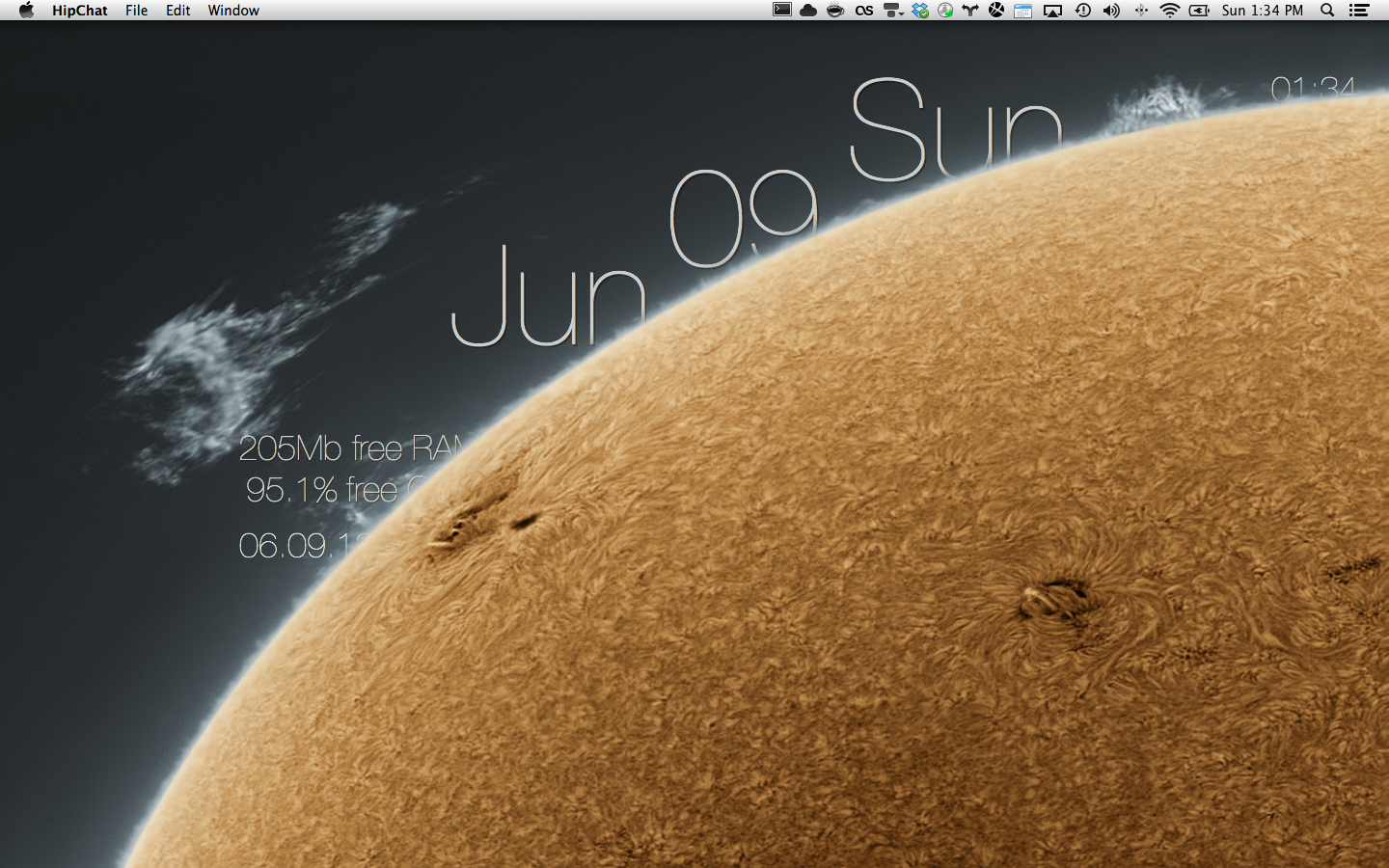Viewport: 1389px width, 868px height.
Task: Open the Last.fm scrobbler menu bar icon
Action: coord(864,11)
